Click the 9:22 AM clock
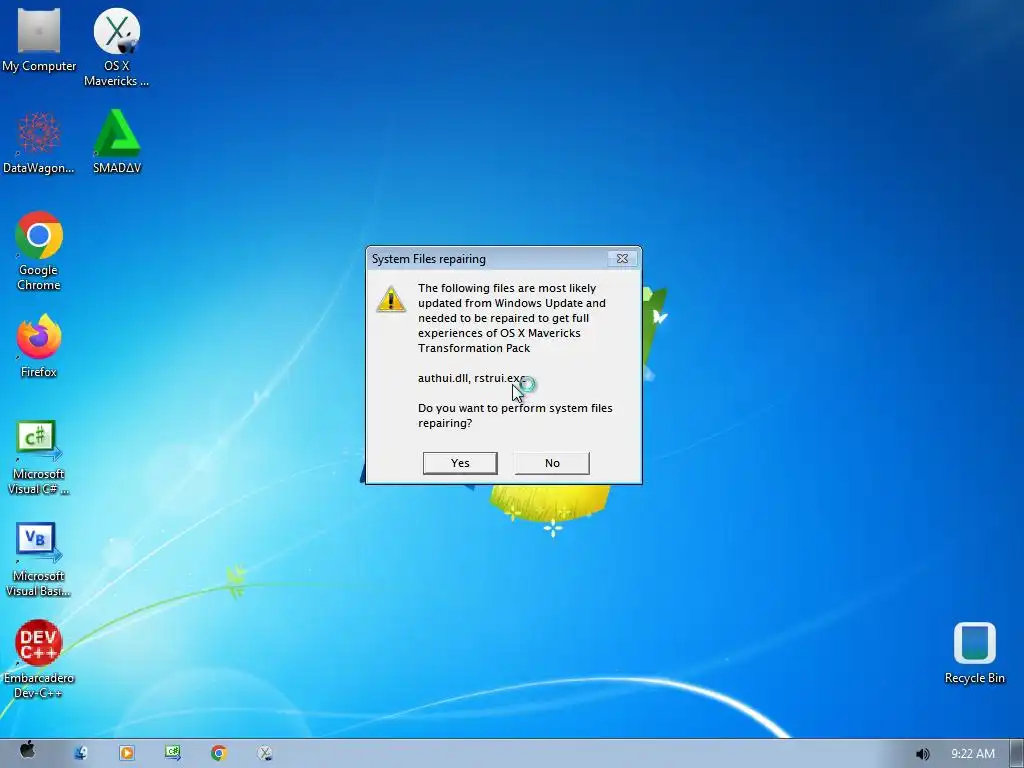The image size is (1024, 768). pyautogui.click(x=972, y=754)
